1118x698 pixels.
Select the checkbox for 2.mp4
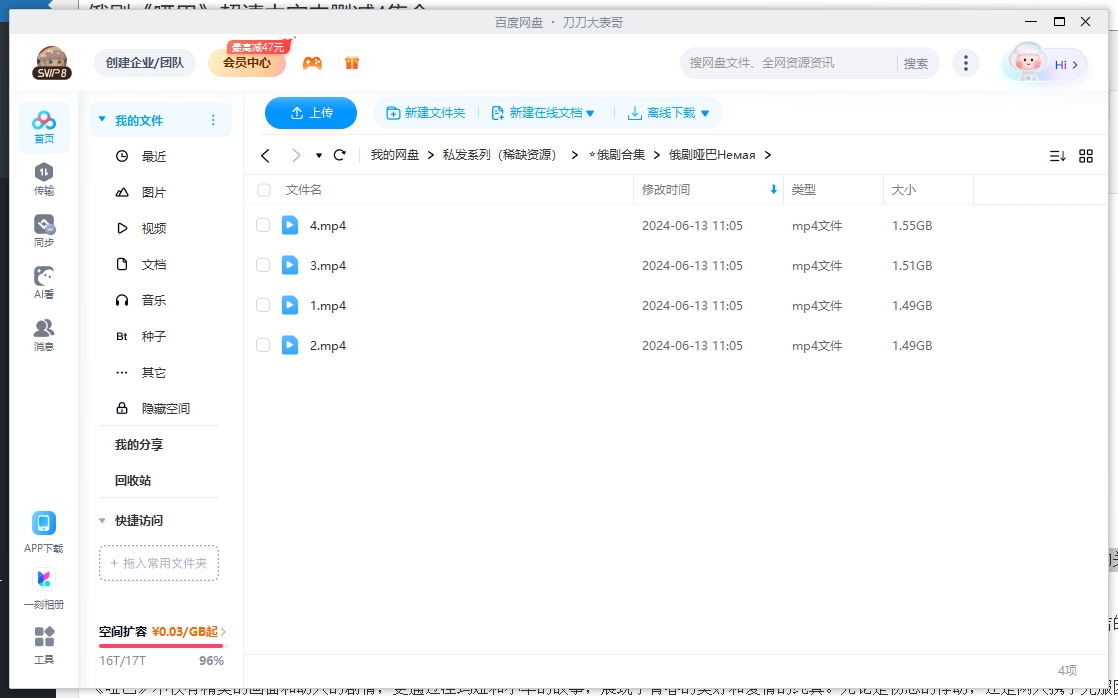coord(263,345)
